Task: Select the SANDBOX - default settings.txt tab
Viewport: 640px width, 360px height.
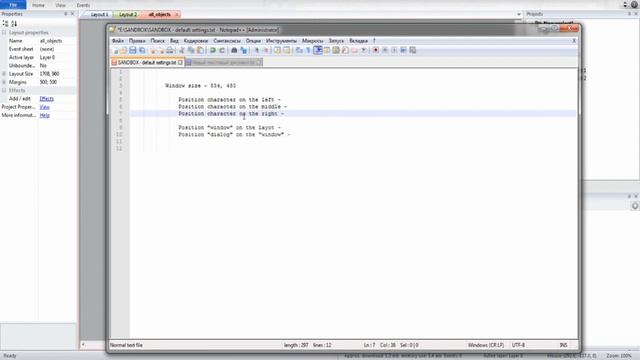Action: pos(147,62)
